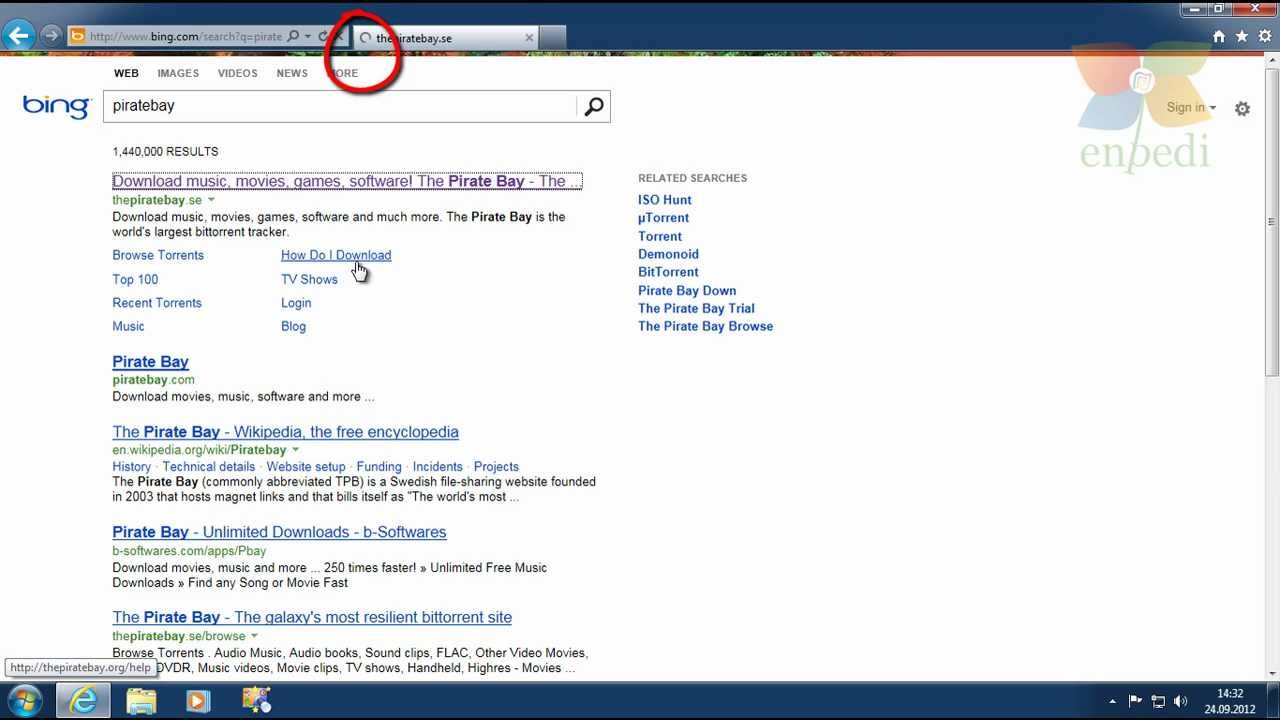
Task: Open the Wikipedia History sublink
Action: 131,467
